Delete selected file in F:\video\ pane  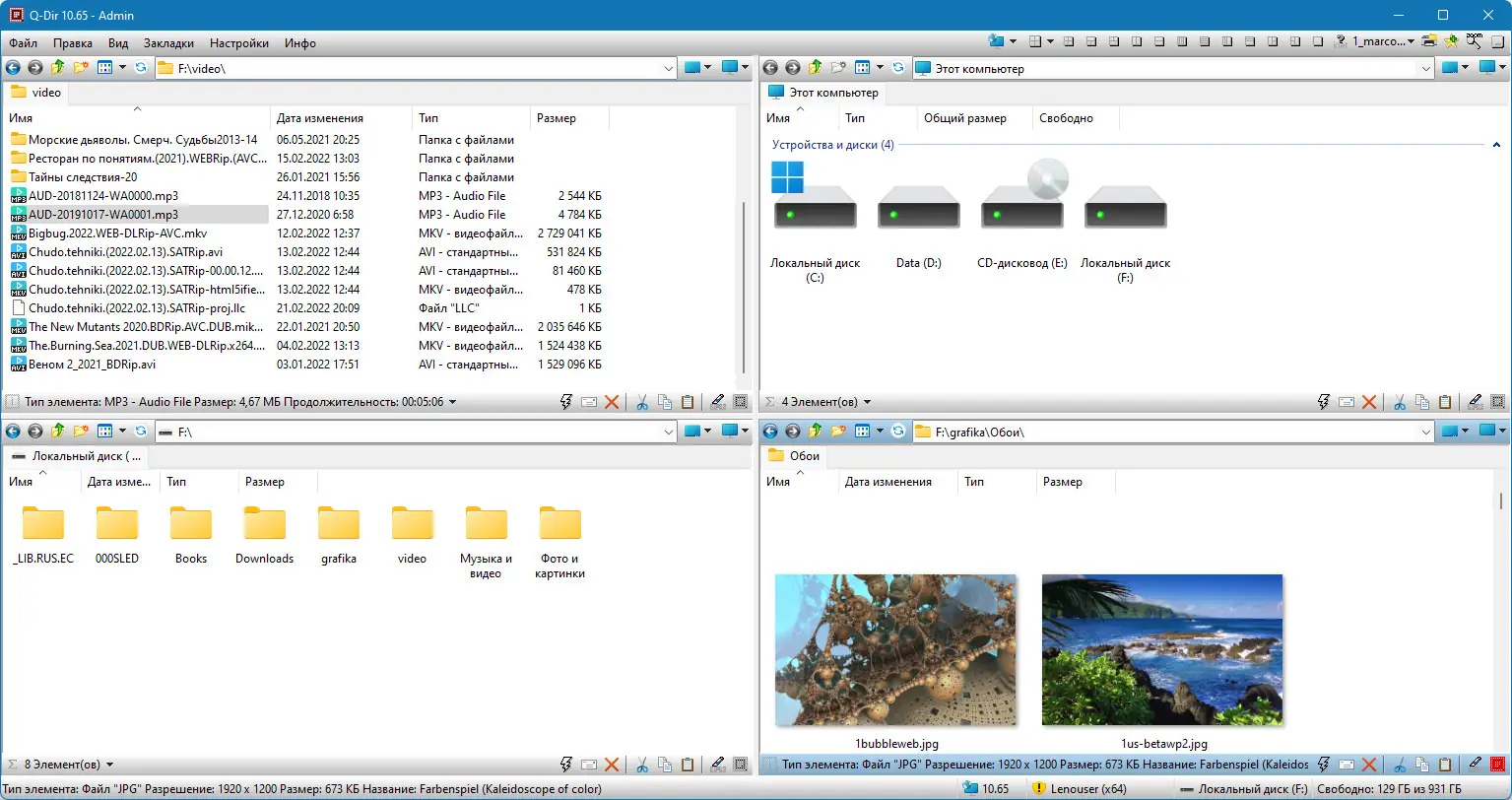[x=612, y=402]
